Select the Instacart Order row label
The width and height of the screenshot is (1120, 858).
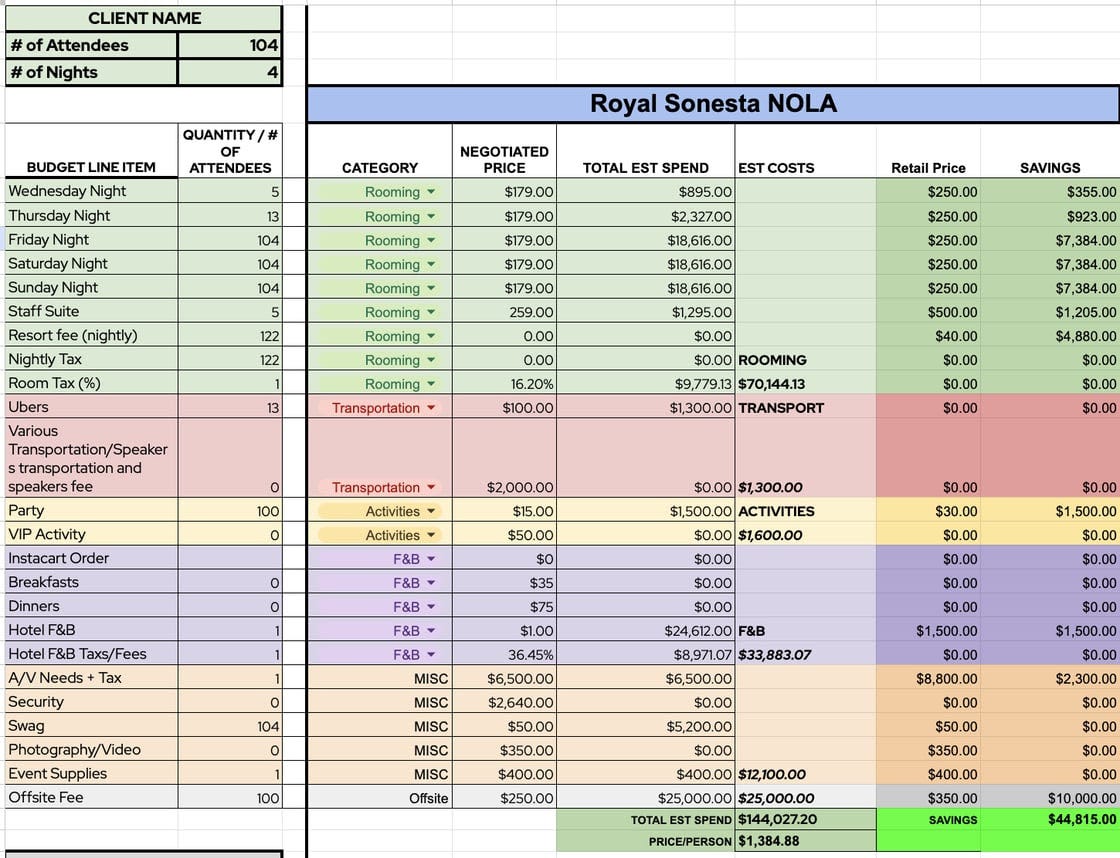pos(91,558)
